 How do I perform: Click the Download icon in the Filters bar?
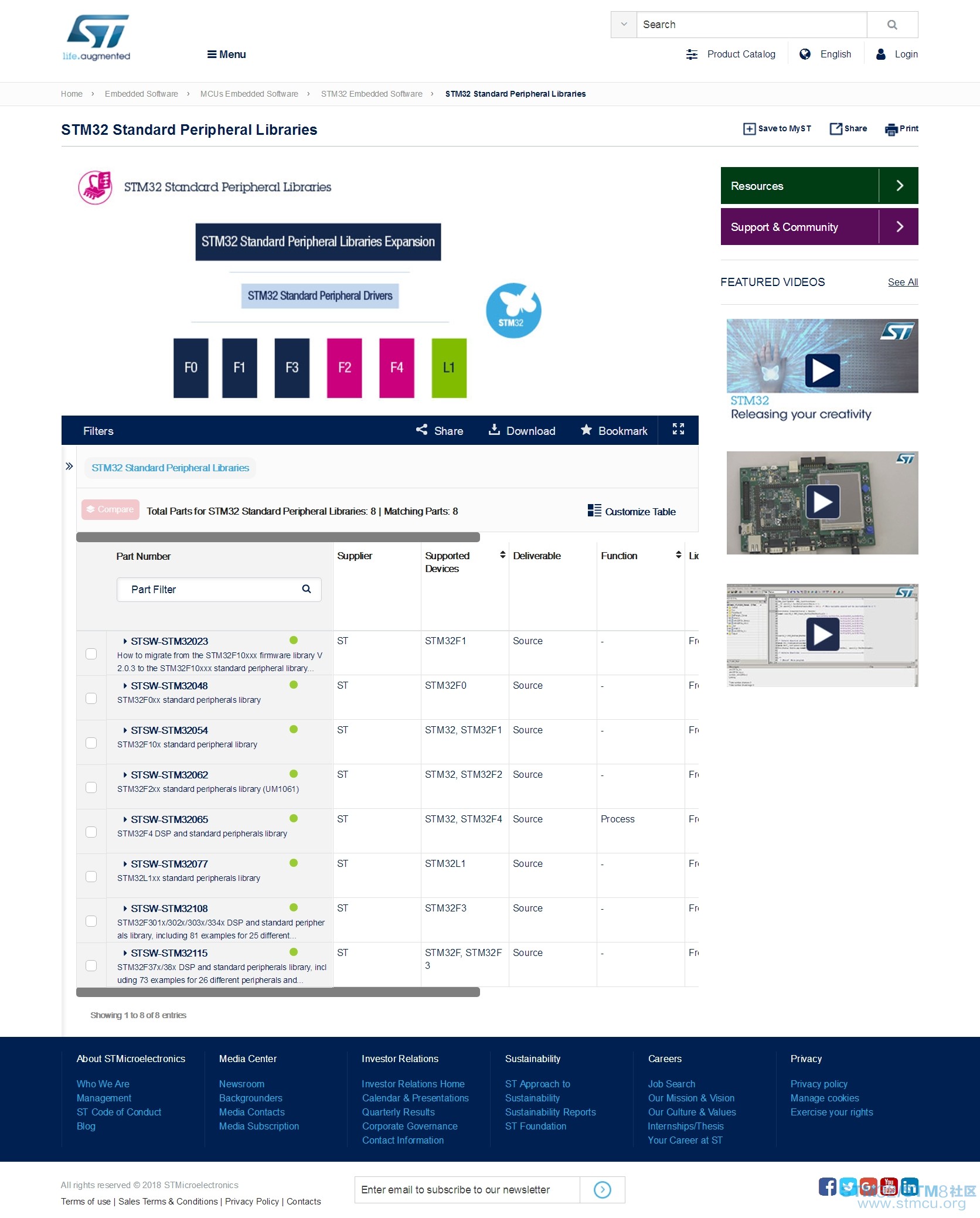coord(494,430)
